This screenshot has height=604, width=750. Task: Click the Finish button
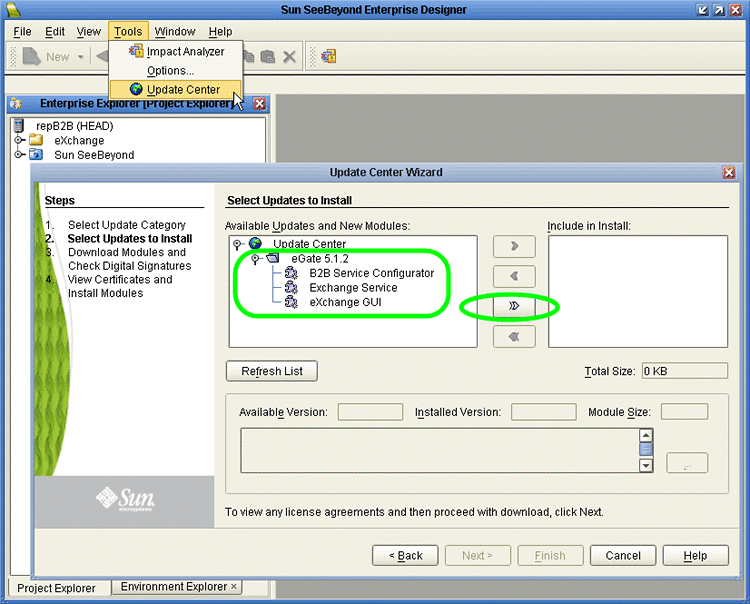550,556
